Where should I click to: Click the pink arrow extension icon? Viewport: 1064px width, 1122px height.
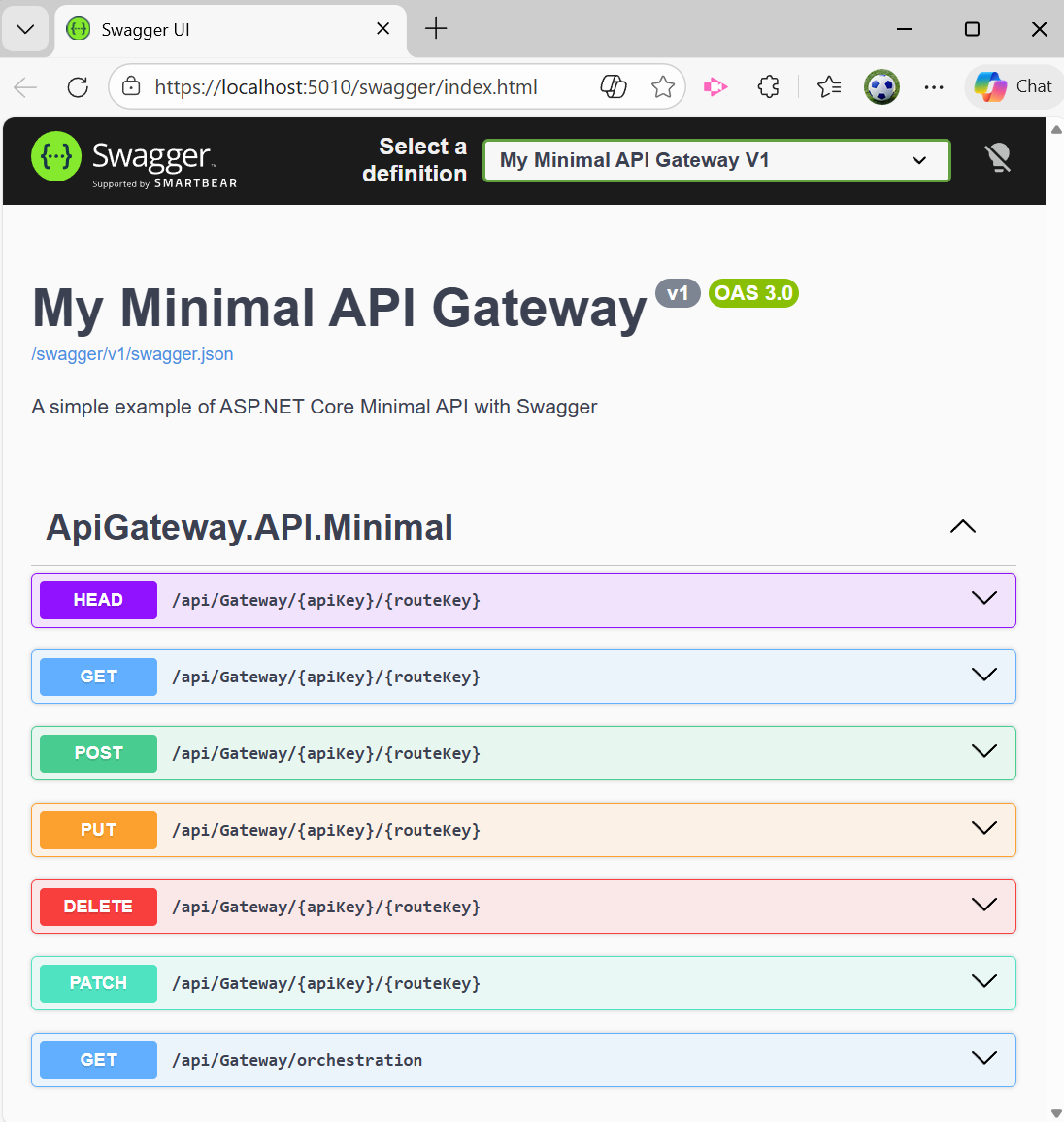715,87
